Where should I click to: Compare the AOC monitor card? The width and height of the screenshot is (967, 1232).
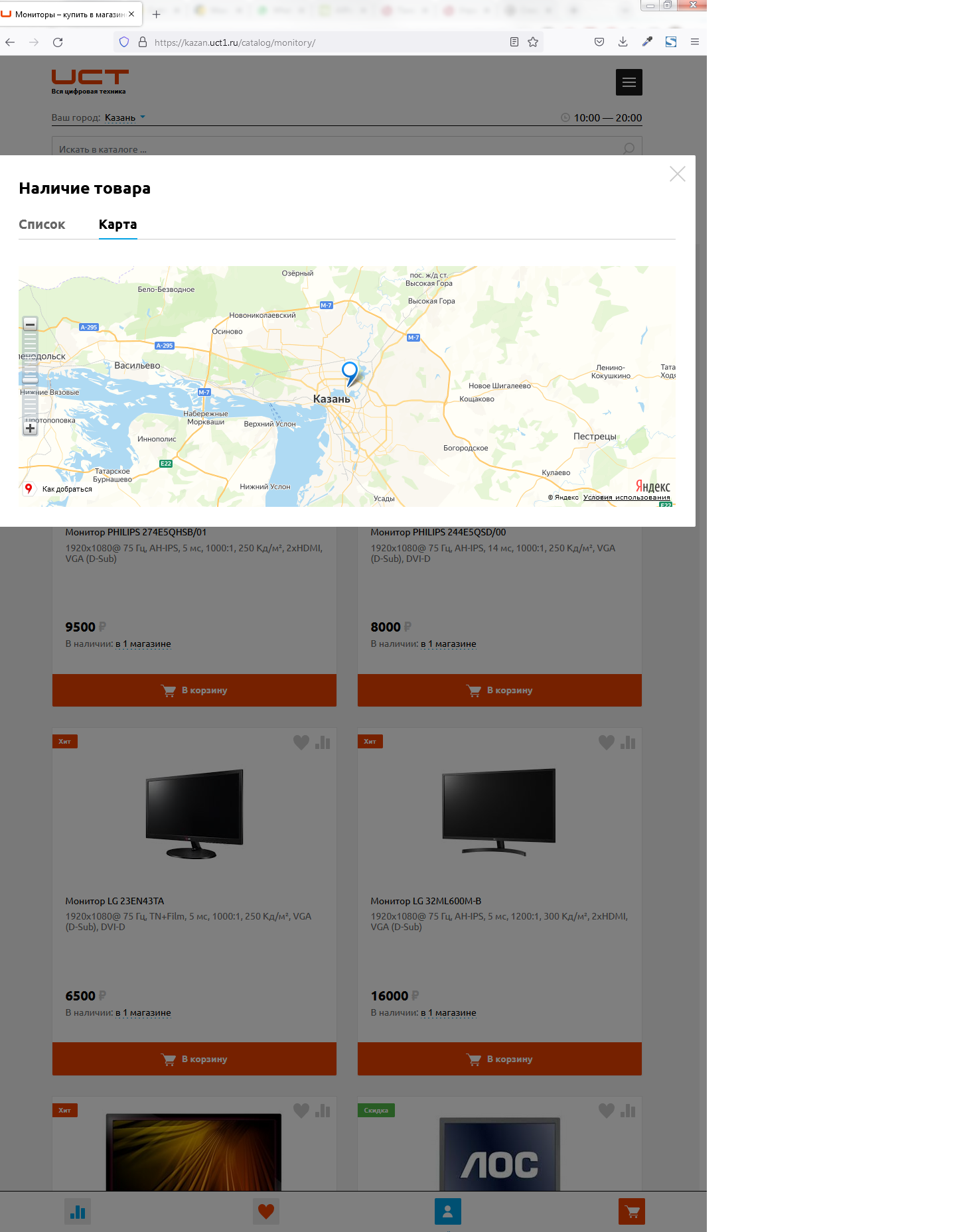click(x=628, y=1110)
